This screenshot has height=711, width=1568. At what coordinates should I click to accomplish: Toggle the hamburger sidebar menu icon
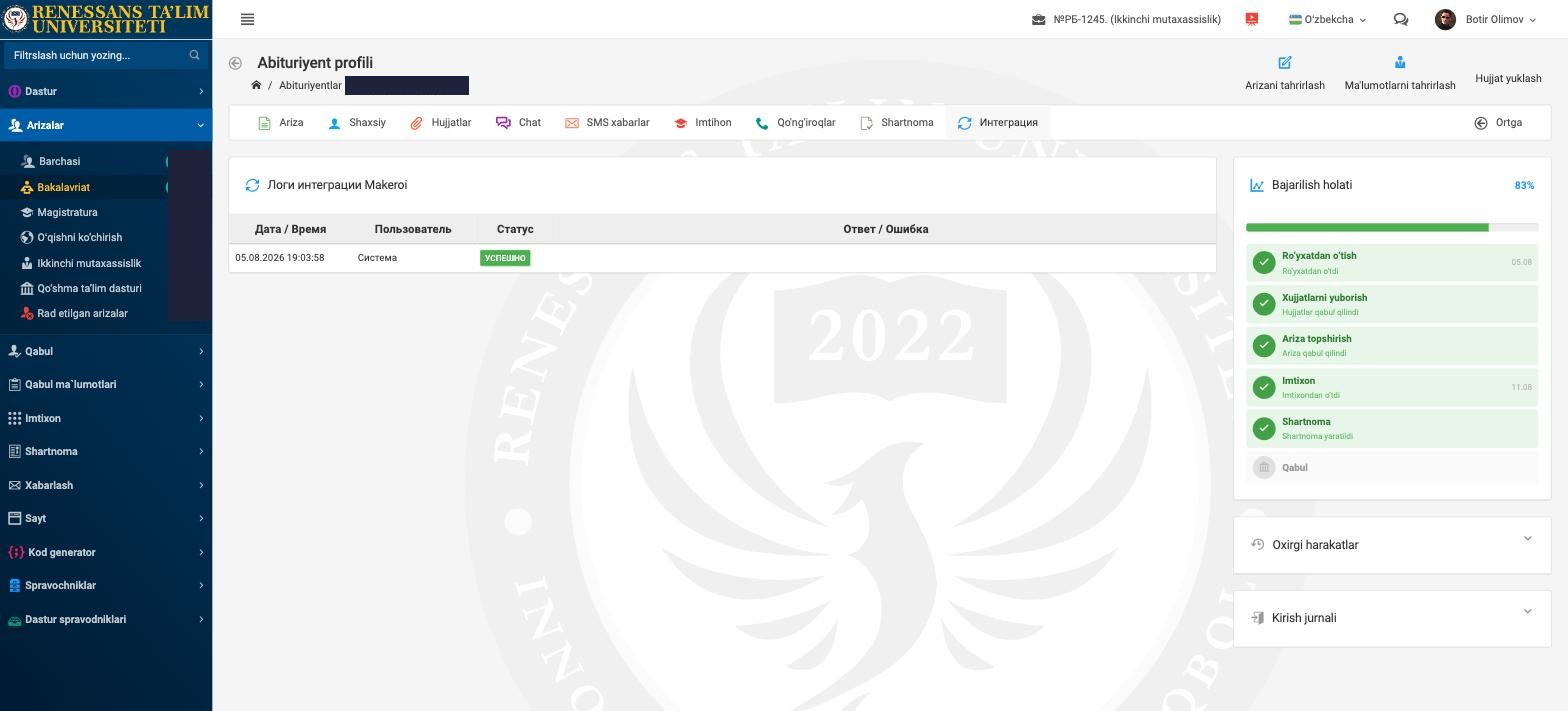(247, 19)
